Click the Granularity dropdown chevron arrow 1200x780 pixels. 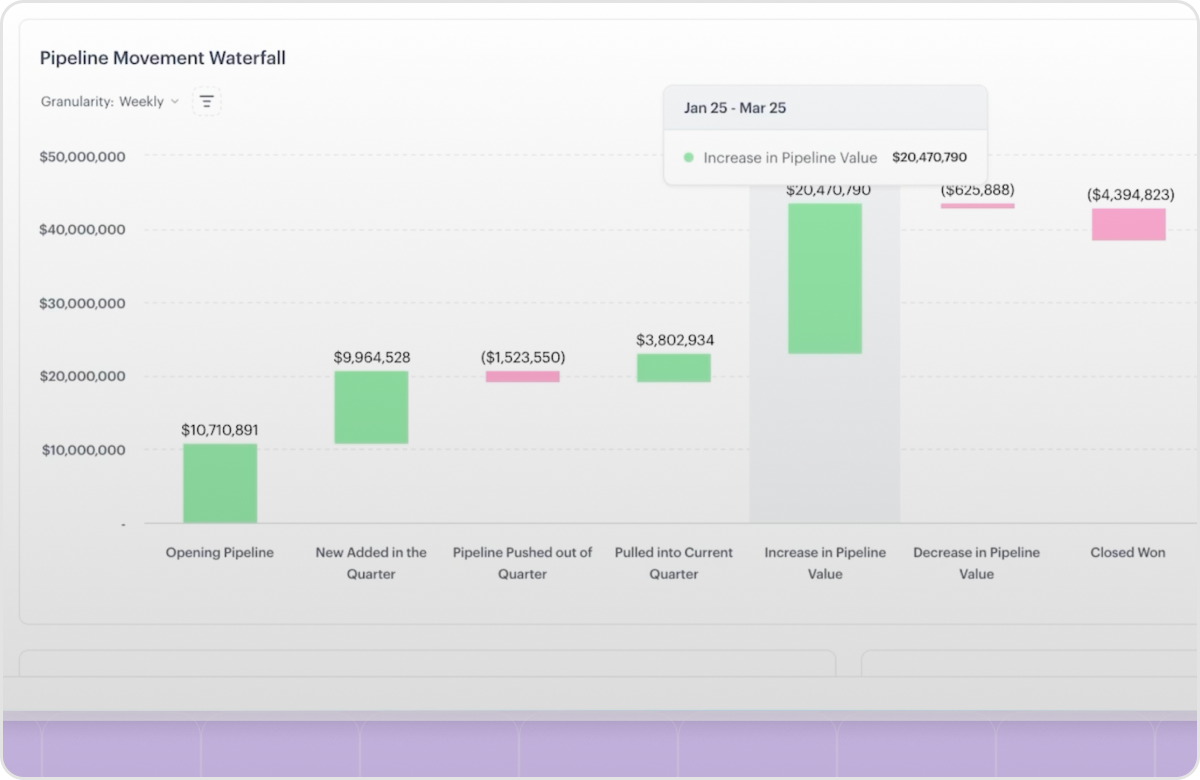click(174, 102)
